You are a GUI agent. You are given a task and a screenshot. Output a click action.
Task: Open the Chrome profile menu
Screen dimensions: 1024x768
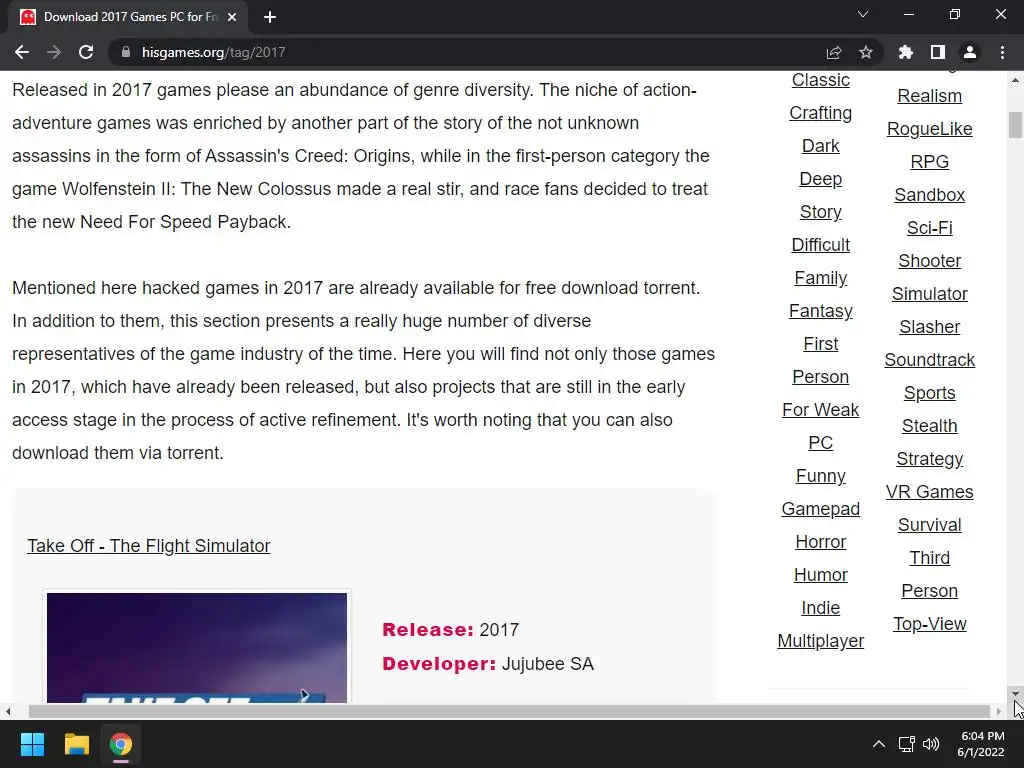[970, 52]
